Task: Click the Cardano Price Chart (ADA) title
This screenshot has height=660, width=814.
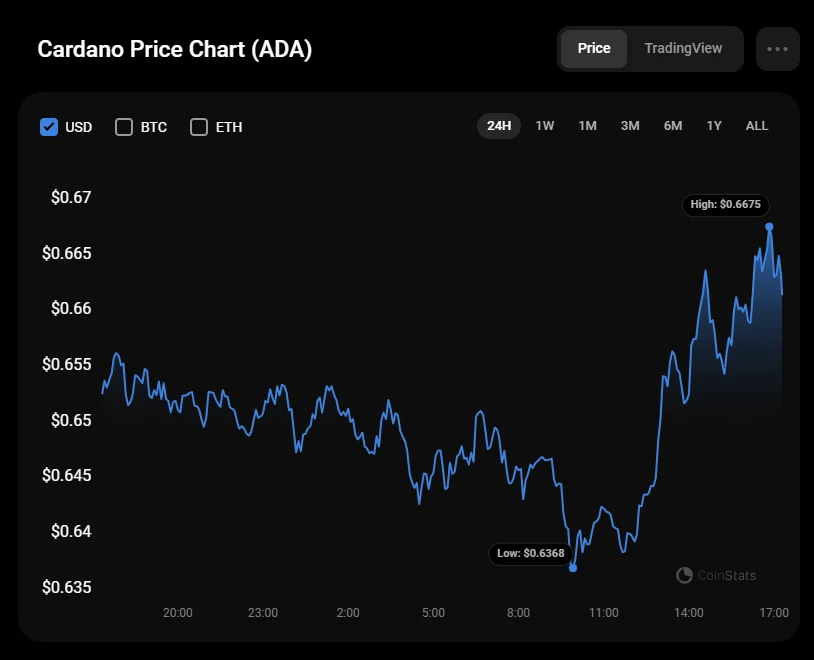Action: tap(175, 50)
